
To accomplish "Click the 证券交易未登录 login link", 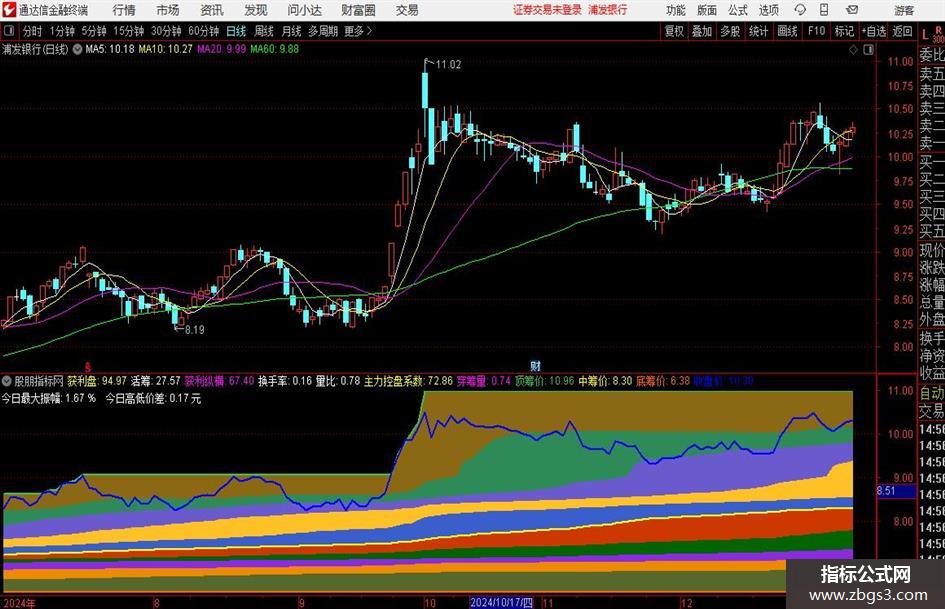I will click(x=548, y=10).
